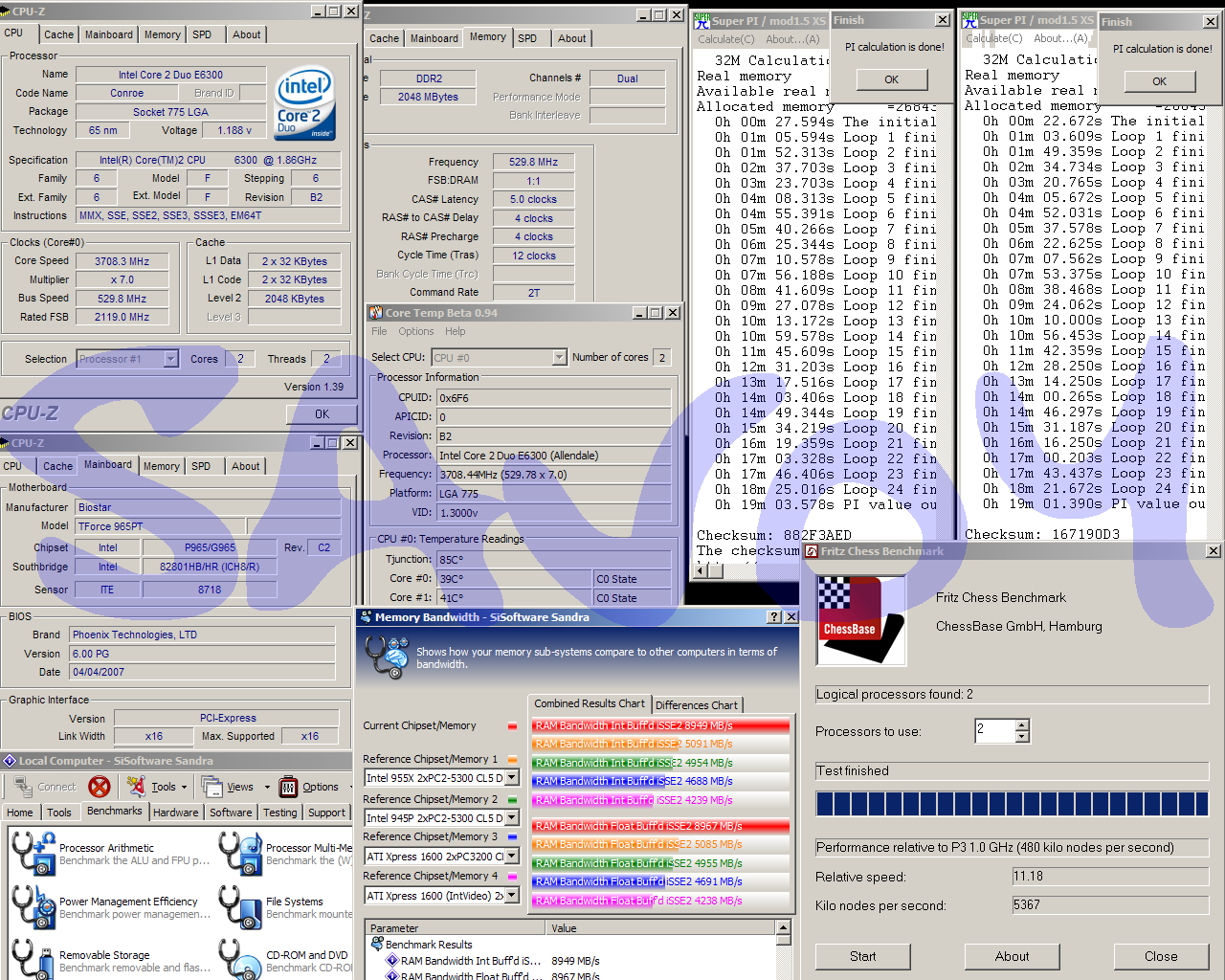Viewport: 1225px width, 980px height.
Task: Launch the Processor Arithmetic benchmark icon
Action: tap(33, 853)
